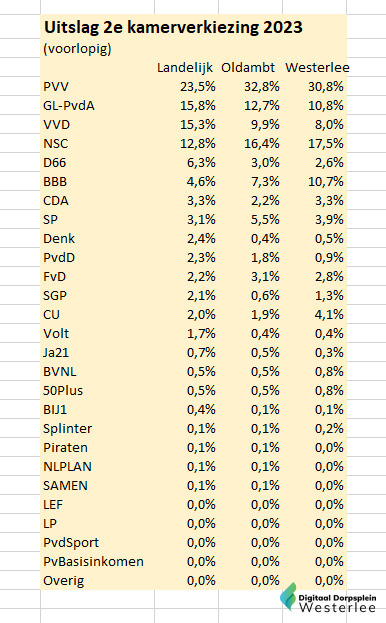Select D66 Landelijk value 6,3%
The image size is (386, 623).
(201, 163)
